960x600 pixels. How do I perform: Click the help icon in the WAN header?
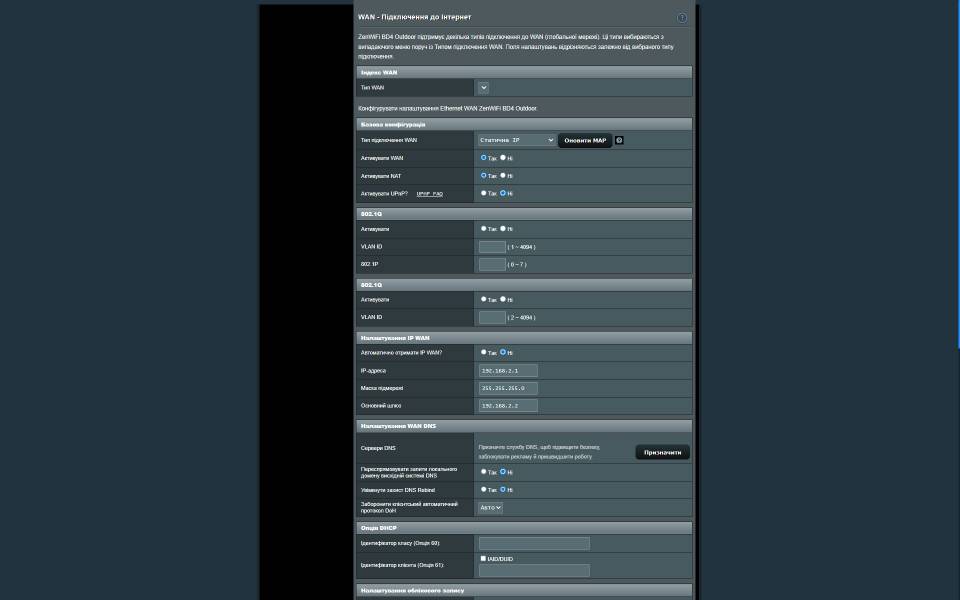click(682, 18)
